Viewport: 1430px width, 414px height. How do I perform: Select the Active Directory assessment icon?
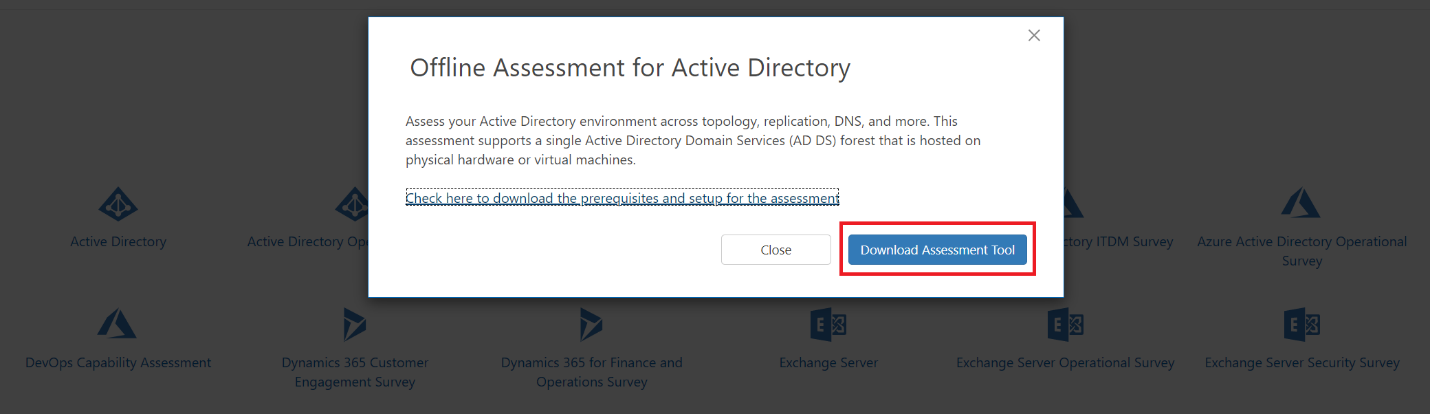pyautogui.click(x=118, y=204)
